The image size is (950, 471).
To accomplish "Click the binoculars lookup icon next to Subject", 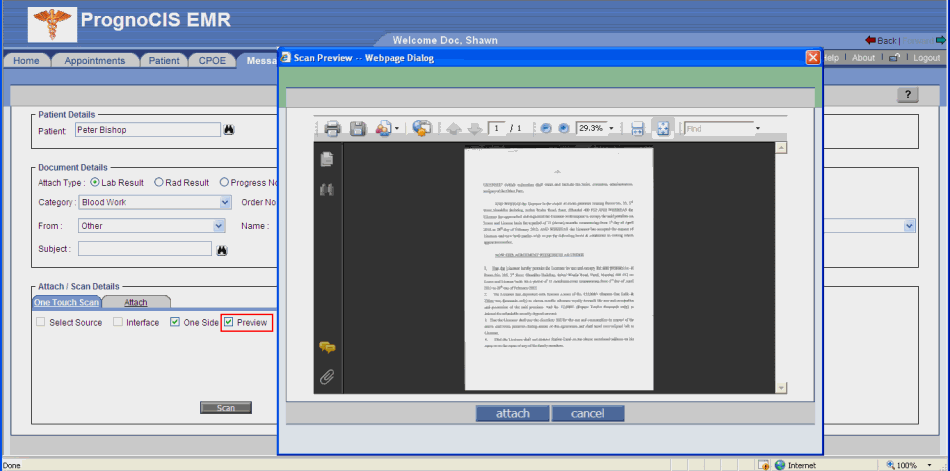I will point(221,249).
